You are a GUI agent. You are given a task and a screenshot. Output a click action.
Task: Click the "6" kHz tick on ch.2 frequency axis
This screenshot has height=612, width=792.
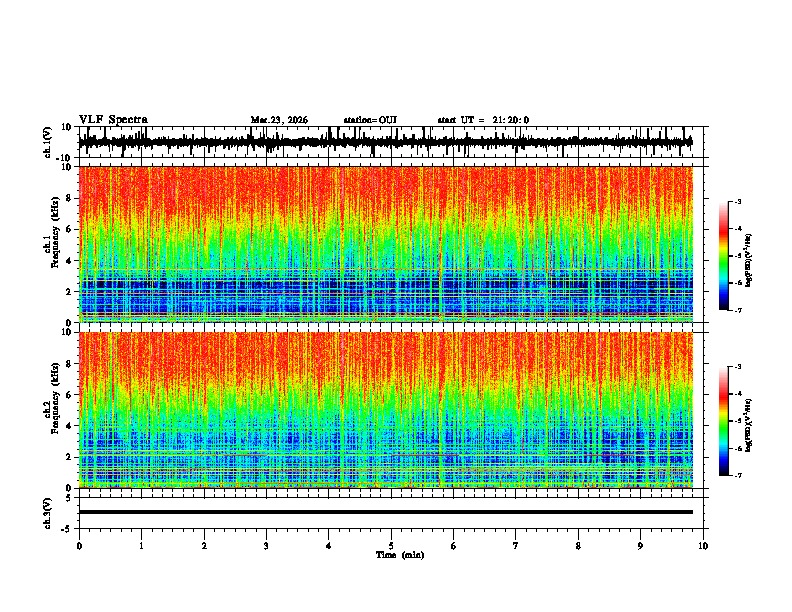click(x=70, y=395)
